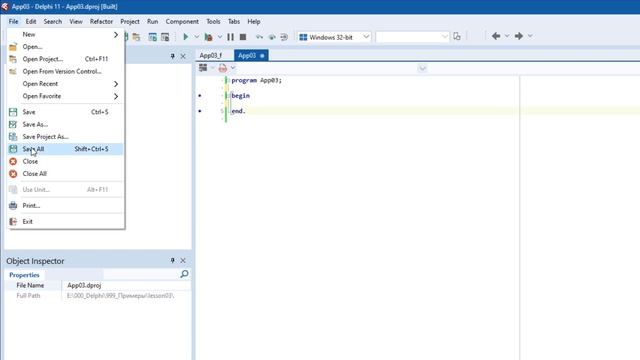This screenshot has width=640, height=360.
Task: Switch to the App03_f editor tab
Action: click(x=211, y=56)
